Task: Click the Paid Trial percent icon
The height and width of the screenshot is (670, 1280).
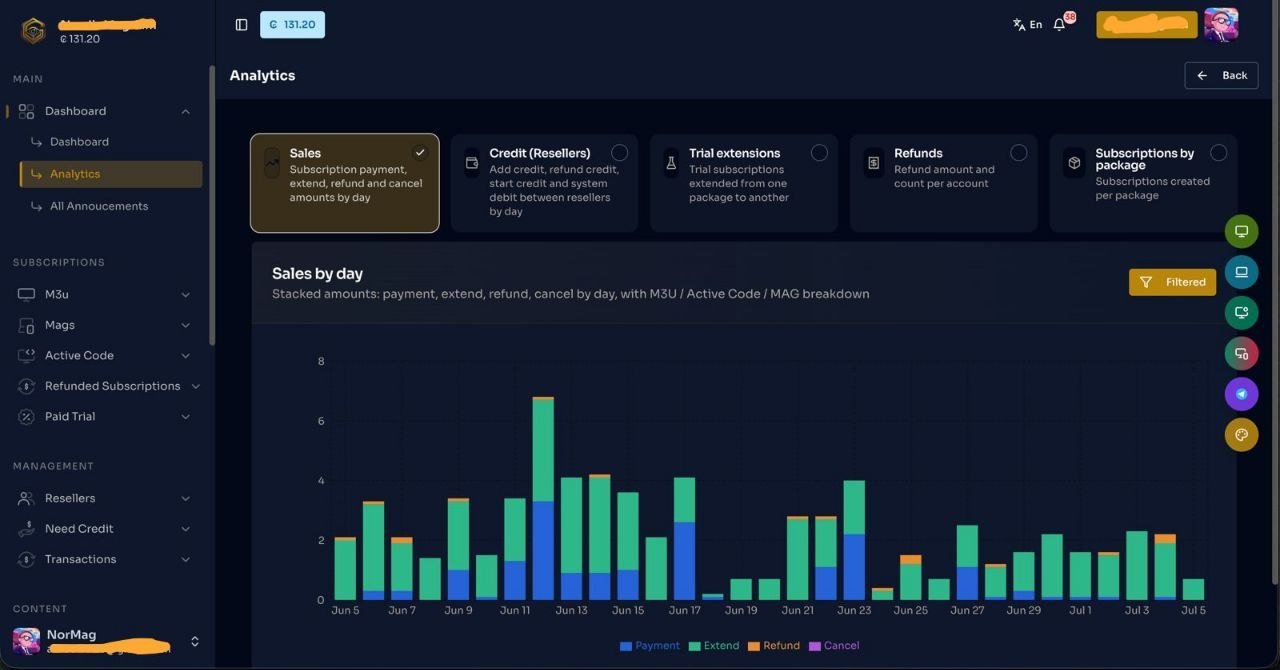Action: 27,416
